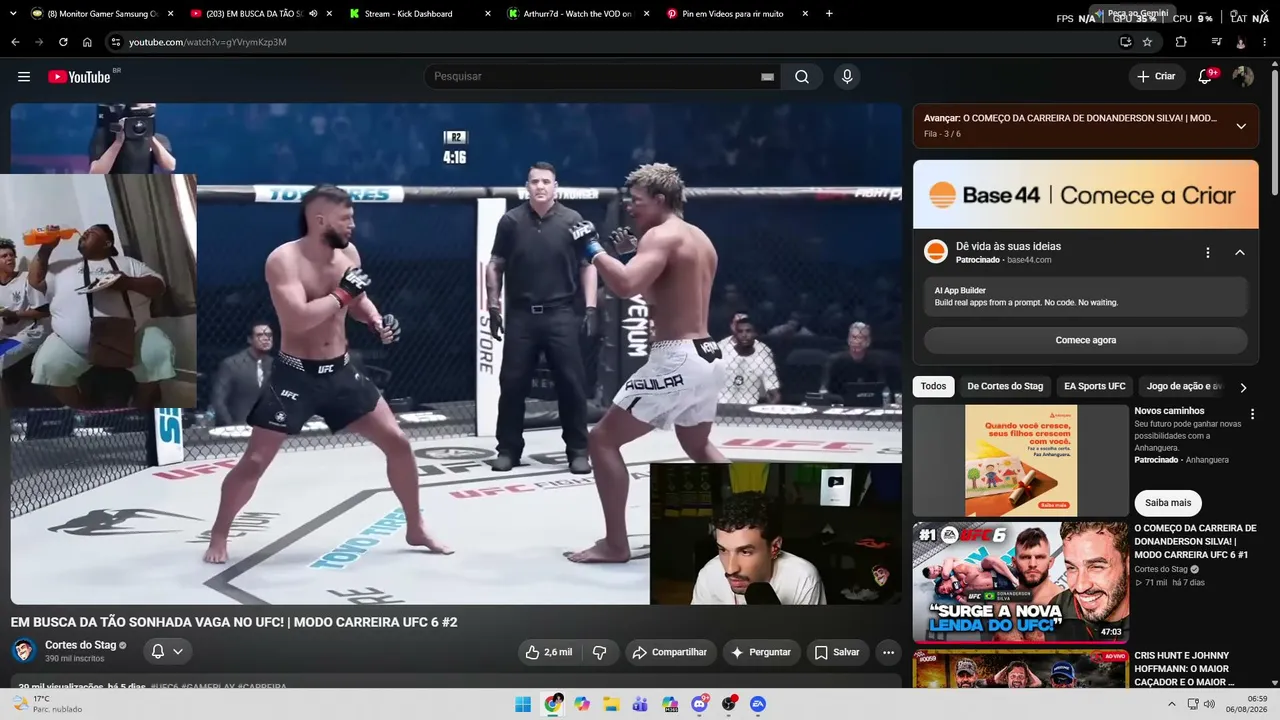Click the Perguntar button
This screenshot has height=720, width=1280.
tap(761, 652)
